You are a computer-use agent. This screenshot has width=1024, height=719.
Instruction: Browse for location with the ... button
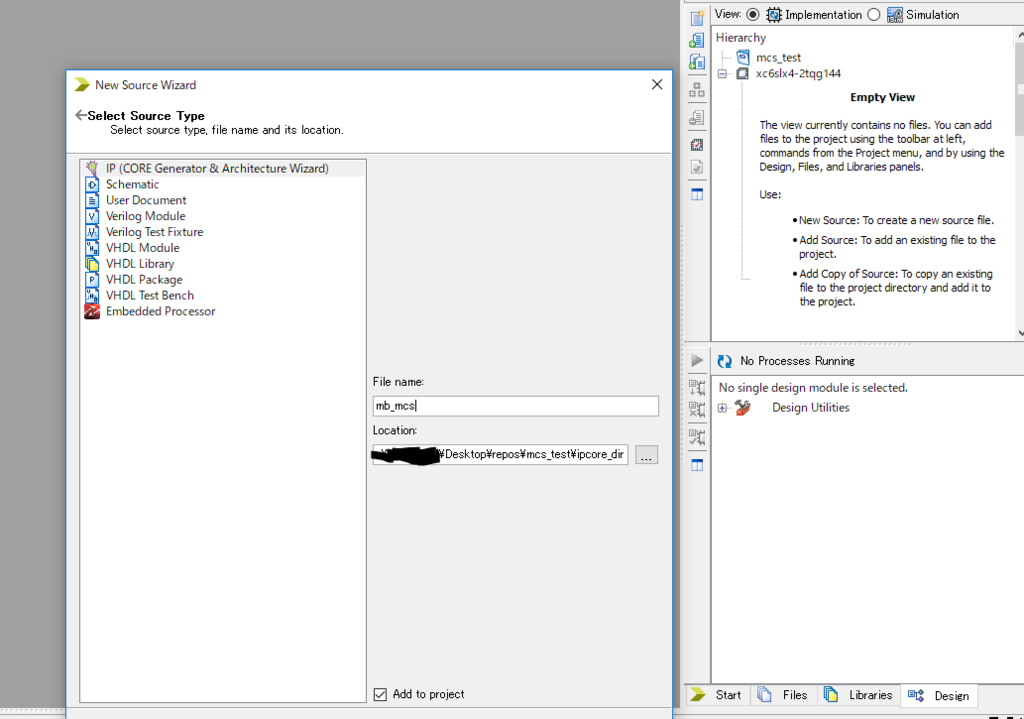point(646,455)
